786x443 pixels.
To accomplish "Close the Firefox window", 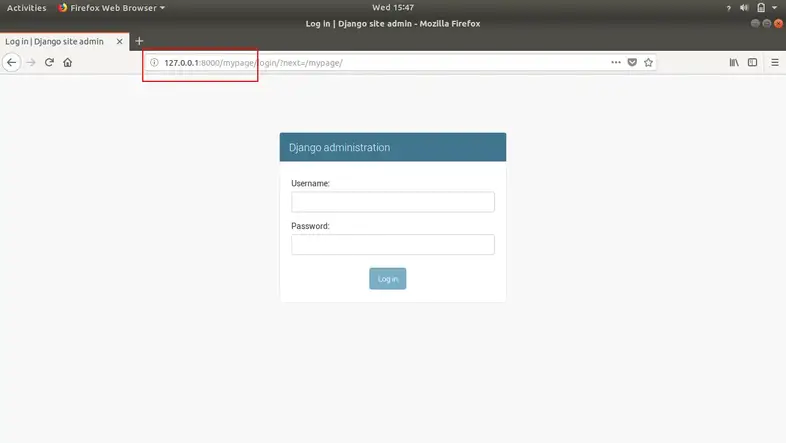I will tap(778, 24).
